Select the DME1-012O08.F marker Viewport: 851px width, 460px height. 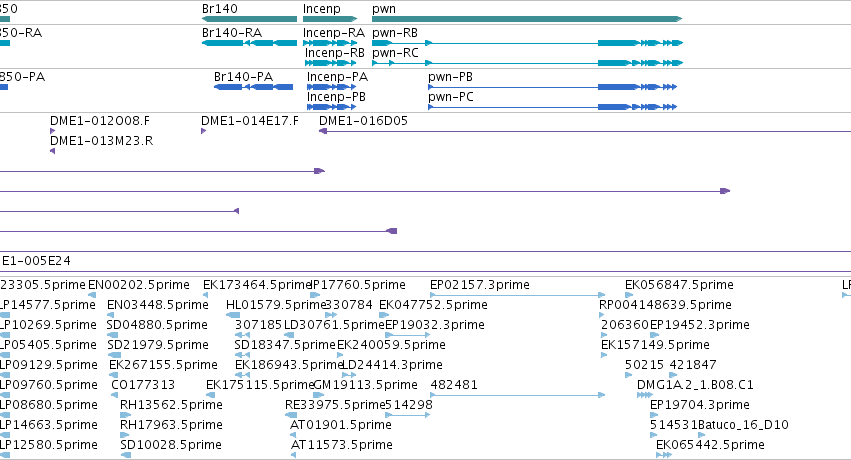click(x=53, y=131)
